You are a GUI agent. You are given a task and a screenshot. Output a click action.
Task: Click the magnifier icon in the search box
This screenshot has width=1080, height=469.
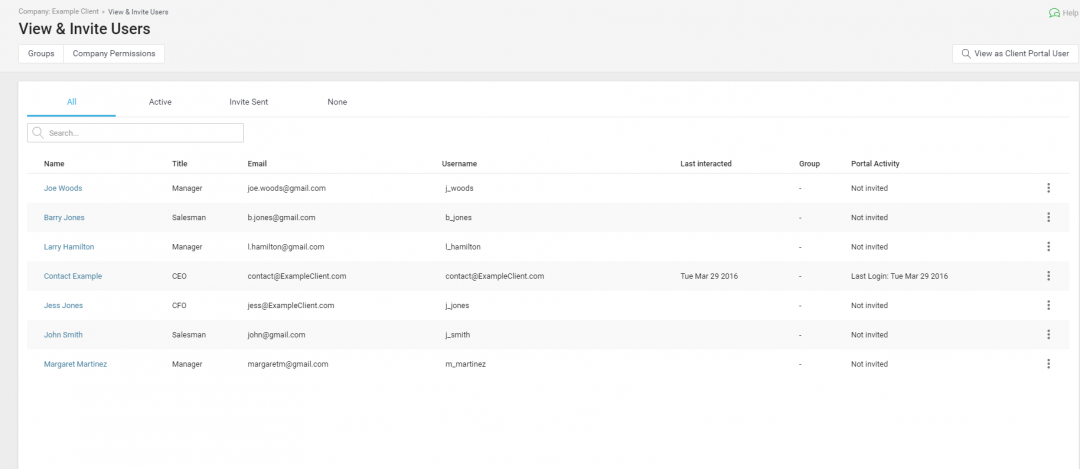tap(38, 133)
